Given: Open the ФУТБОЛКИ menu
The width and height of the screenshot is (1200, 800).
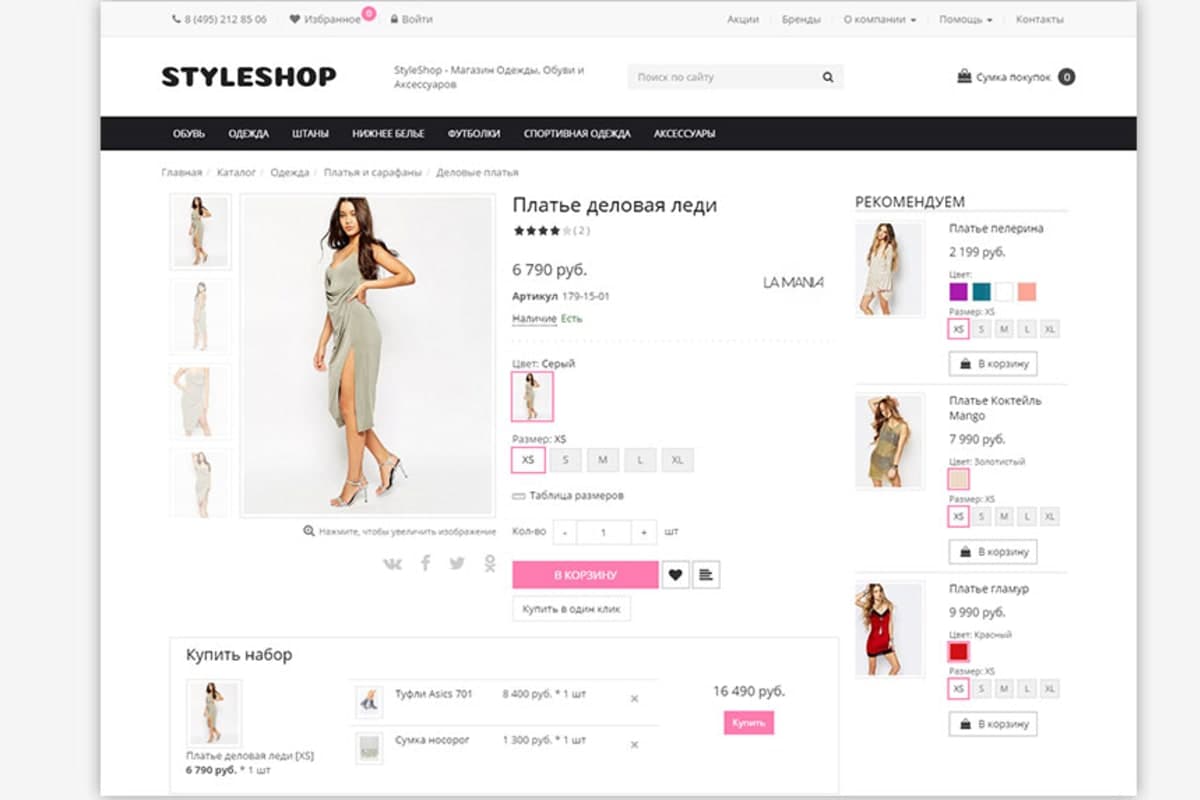Looking at the screenshot, I should click(474, 134).
